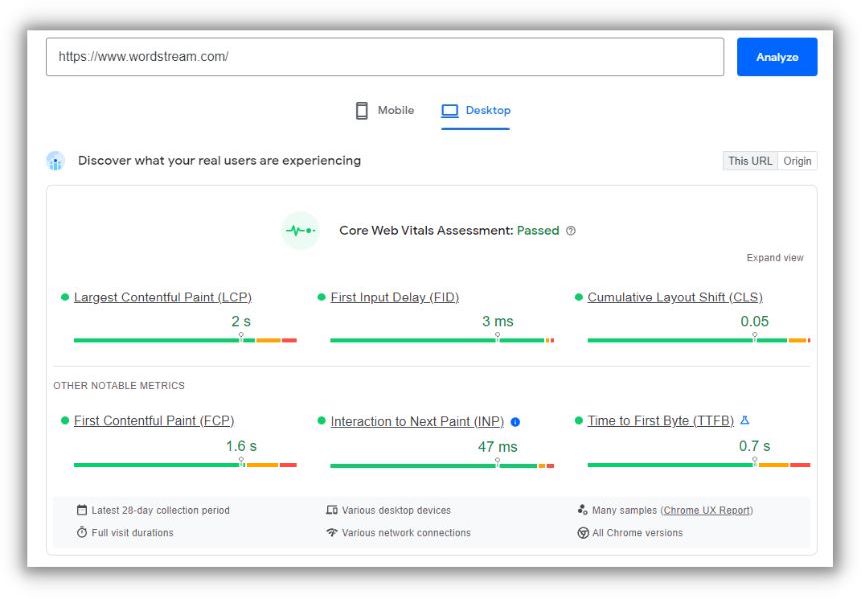Switch to the Mobile tab
Screen dimensions: 868x599
coord(385,111)
